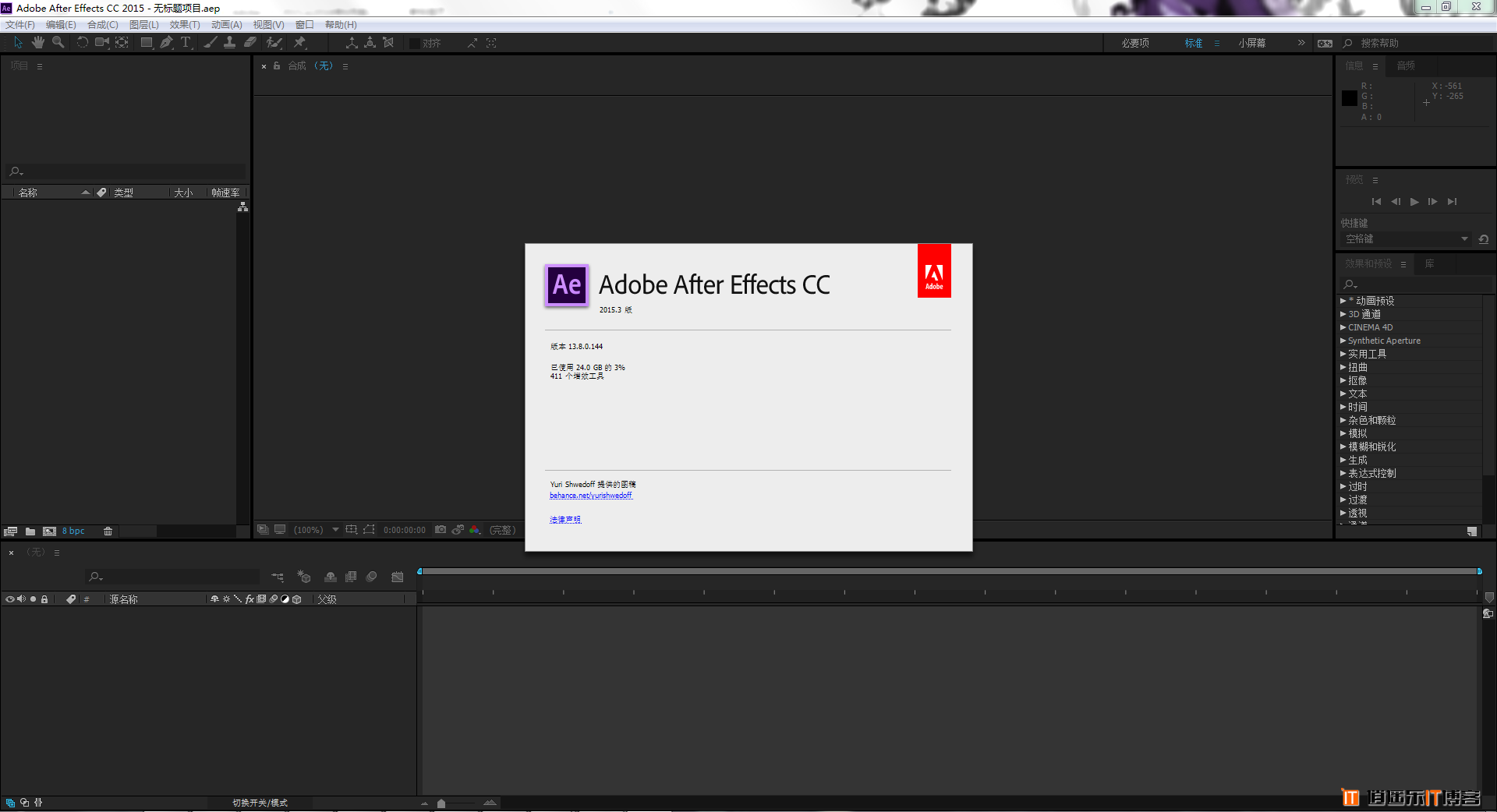1497x812 pixels.
Task: Expand the 扭曲 effects category
Action: 1343,367
